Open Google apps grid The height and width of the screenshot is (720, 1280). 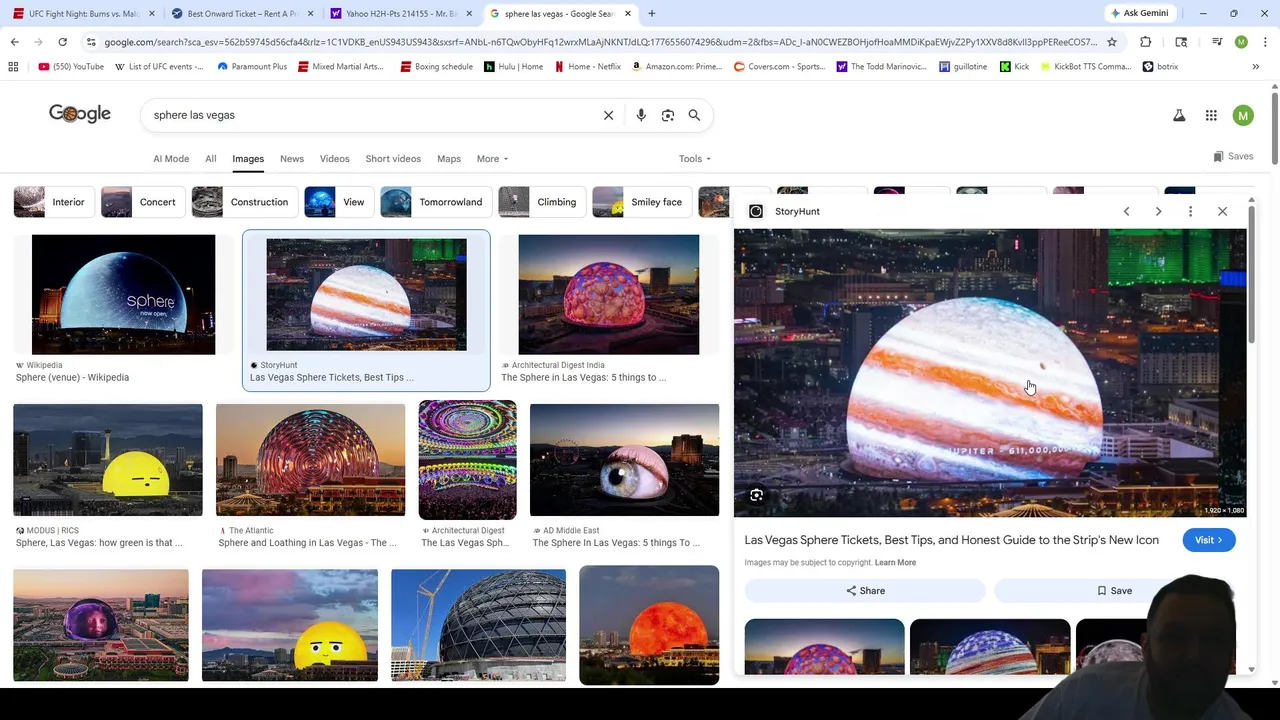[1211, 116]
